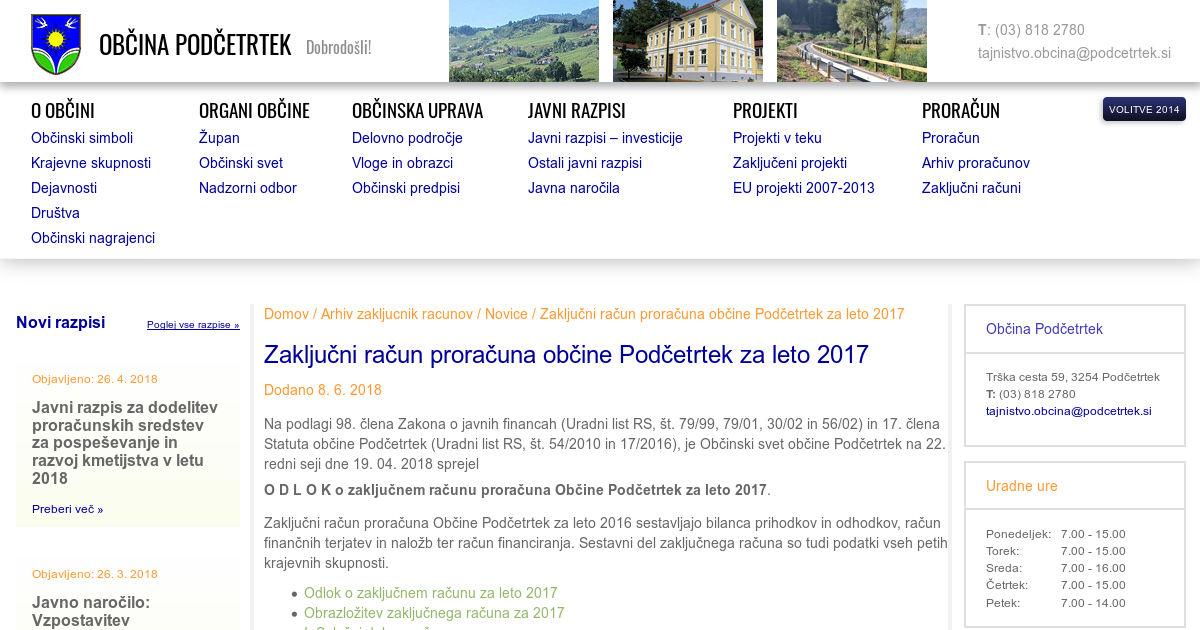1200x630 pixels.
Task: Click the municipality coat of arms logo
Action: click(56, 44)
